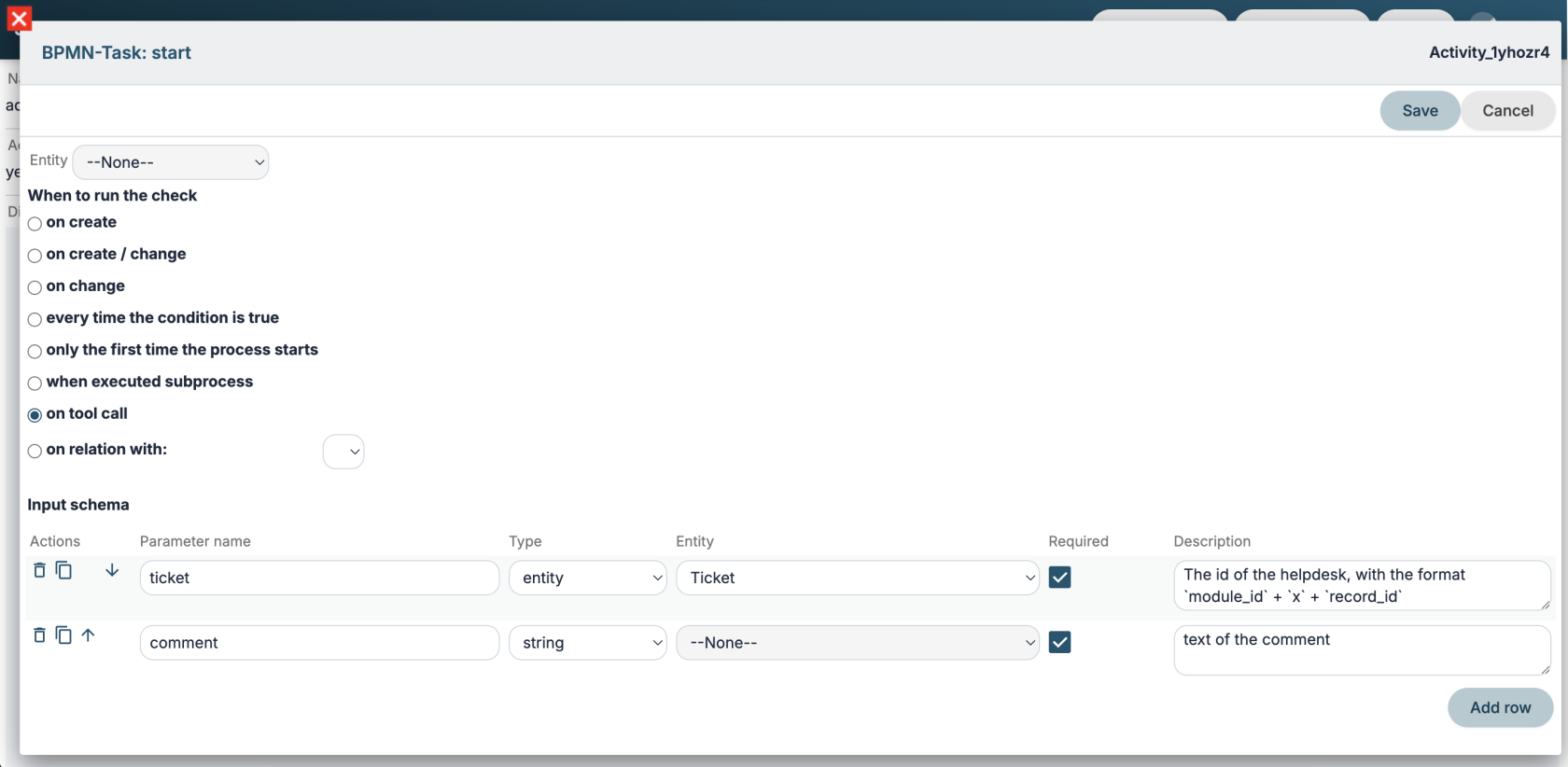The image size is (1568, 767).
Task: Click the 'Parameter name' column header
Action: click(195, 541)
